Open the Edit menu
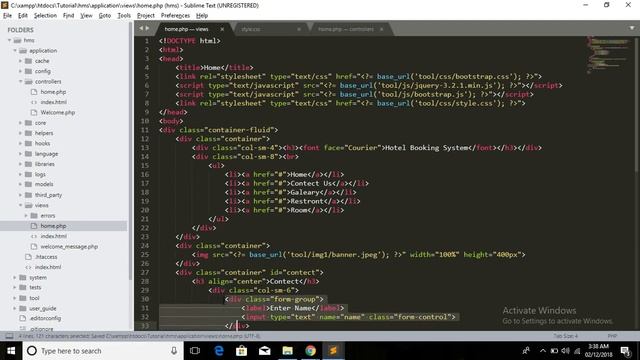The image size is (640, 360). click(23, 16)
